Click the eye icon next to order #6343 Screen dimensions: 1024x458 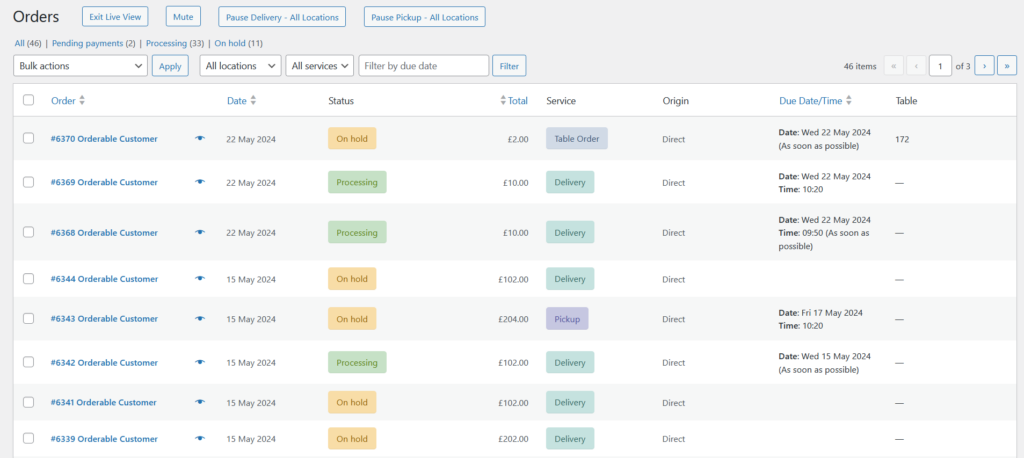200,319
